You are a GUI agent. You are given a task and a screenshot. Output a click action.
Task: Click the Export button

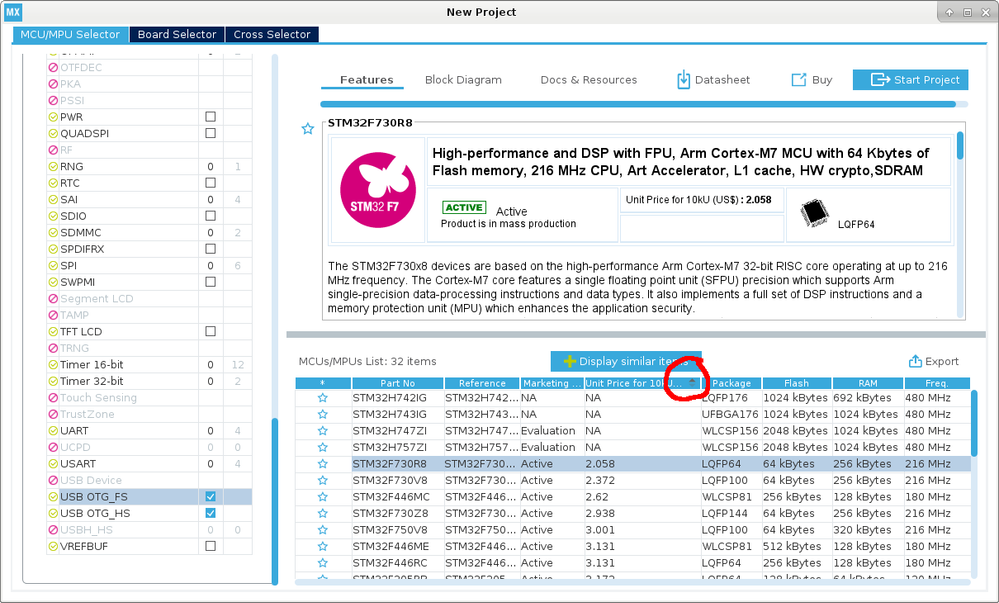(933, 361)
